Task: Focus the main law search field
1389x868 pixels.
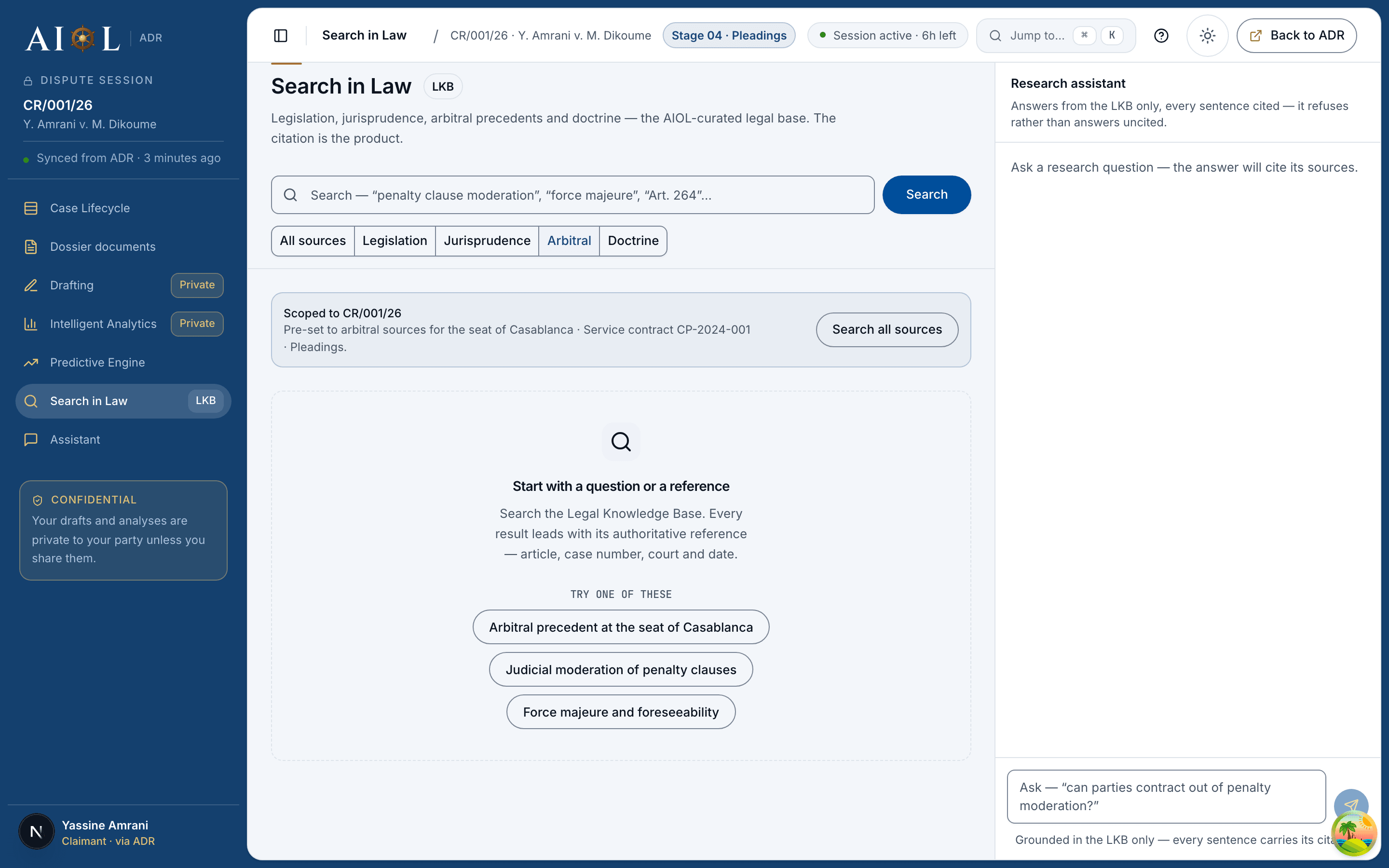Action: click(x=572, y=195)
